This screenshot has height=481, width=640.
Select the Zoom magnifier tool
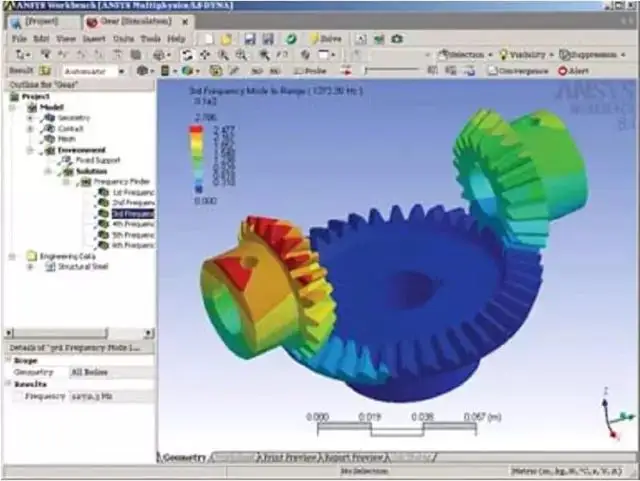click(x=223, y=55)
